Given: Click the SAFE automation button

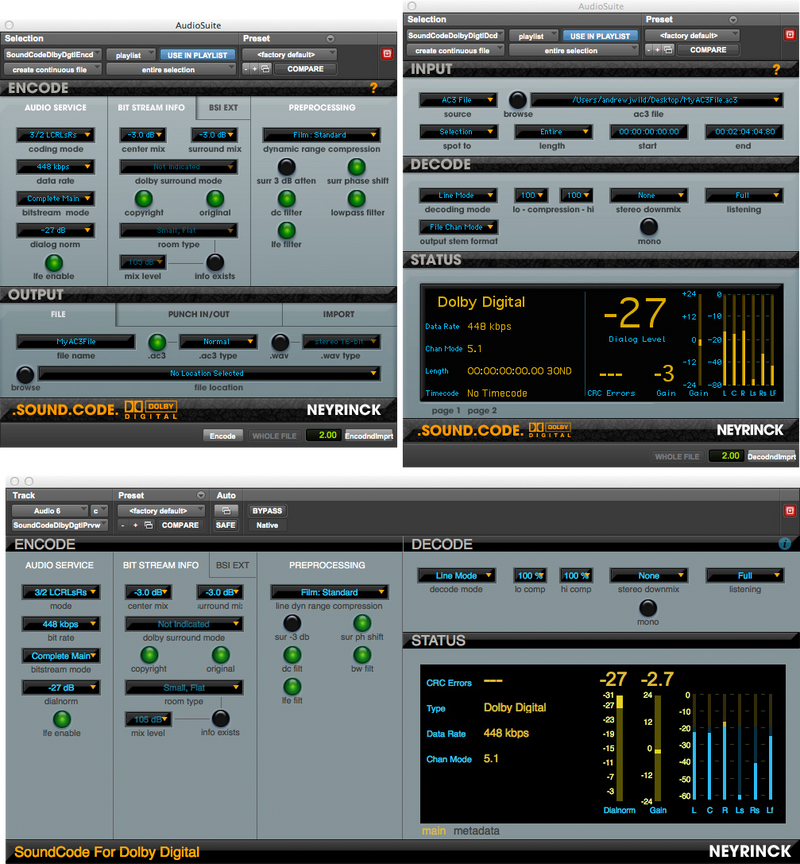Looking at the screenshot, I should (226, 525).
